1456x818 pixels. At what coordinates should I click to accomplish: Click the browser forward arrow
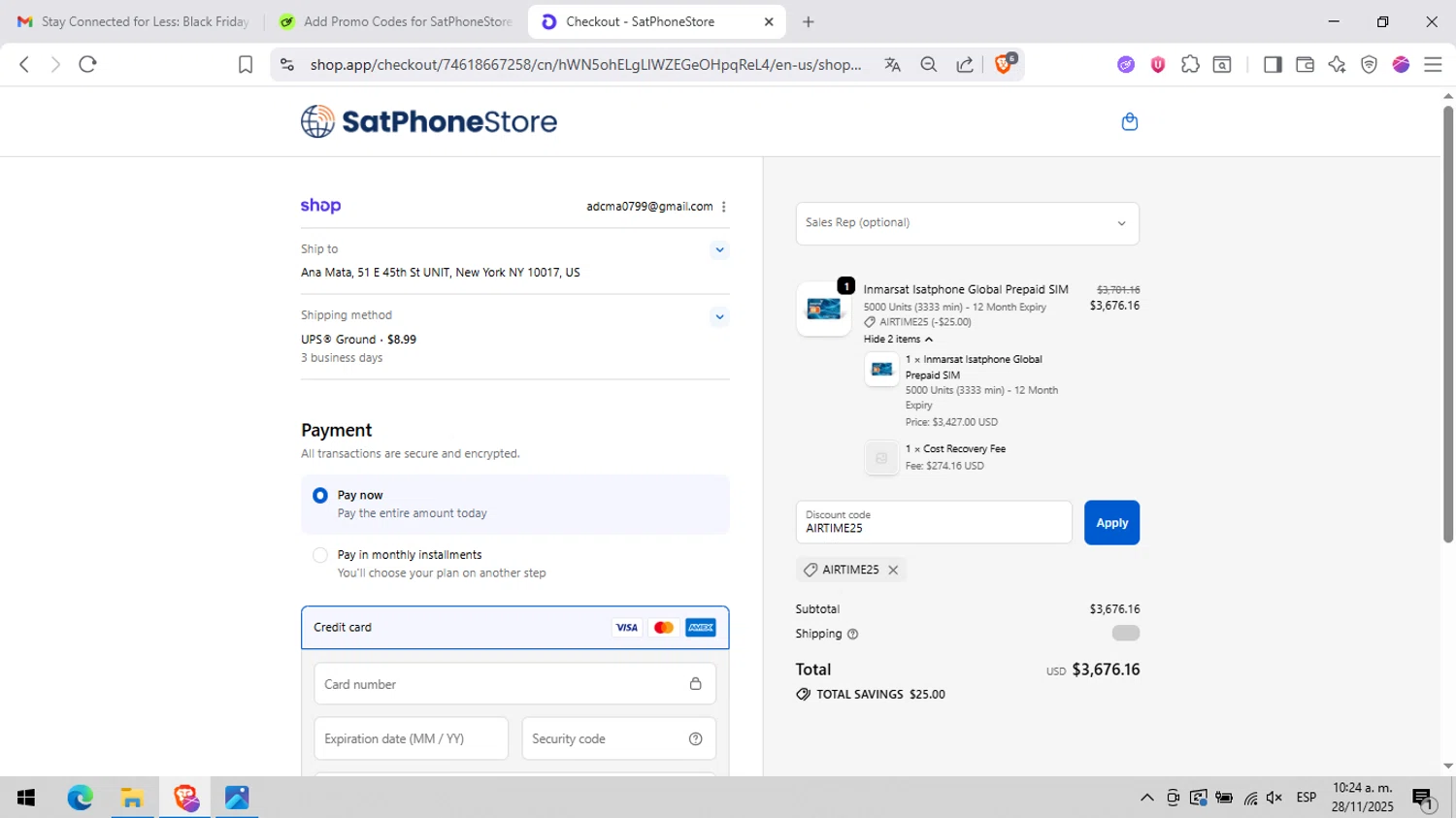point(55,64)
